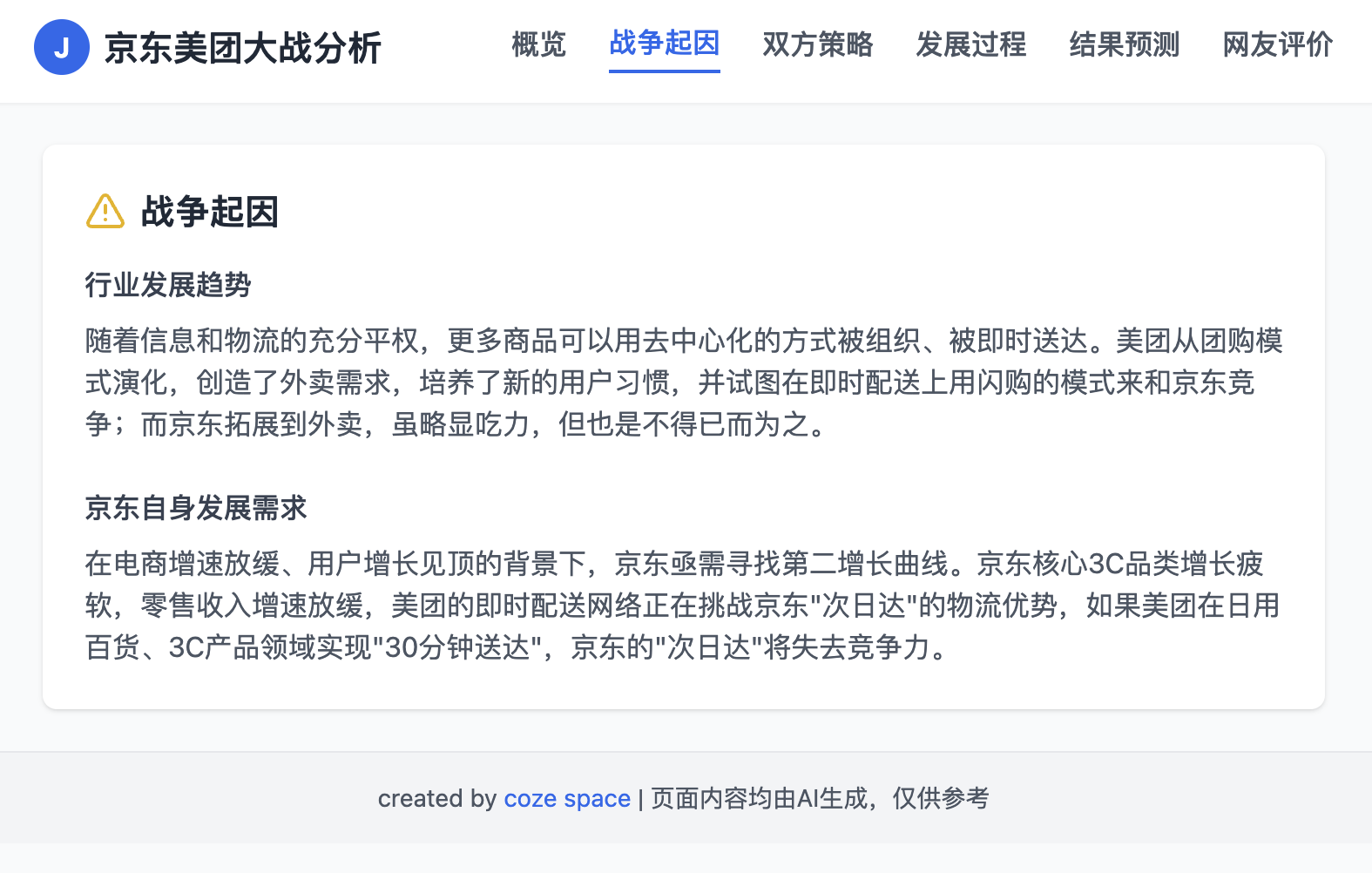This screenshot has height=873, width=1372.
Task: Follow the coze space link
Action: click(567, 798)
